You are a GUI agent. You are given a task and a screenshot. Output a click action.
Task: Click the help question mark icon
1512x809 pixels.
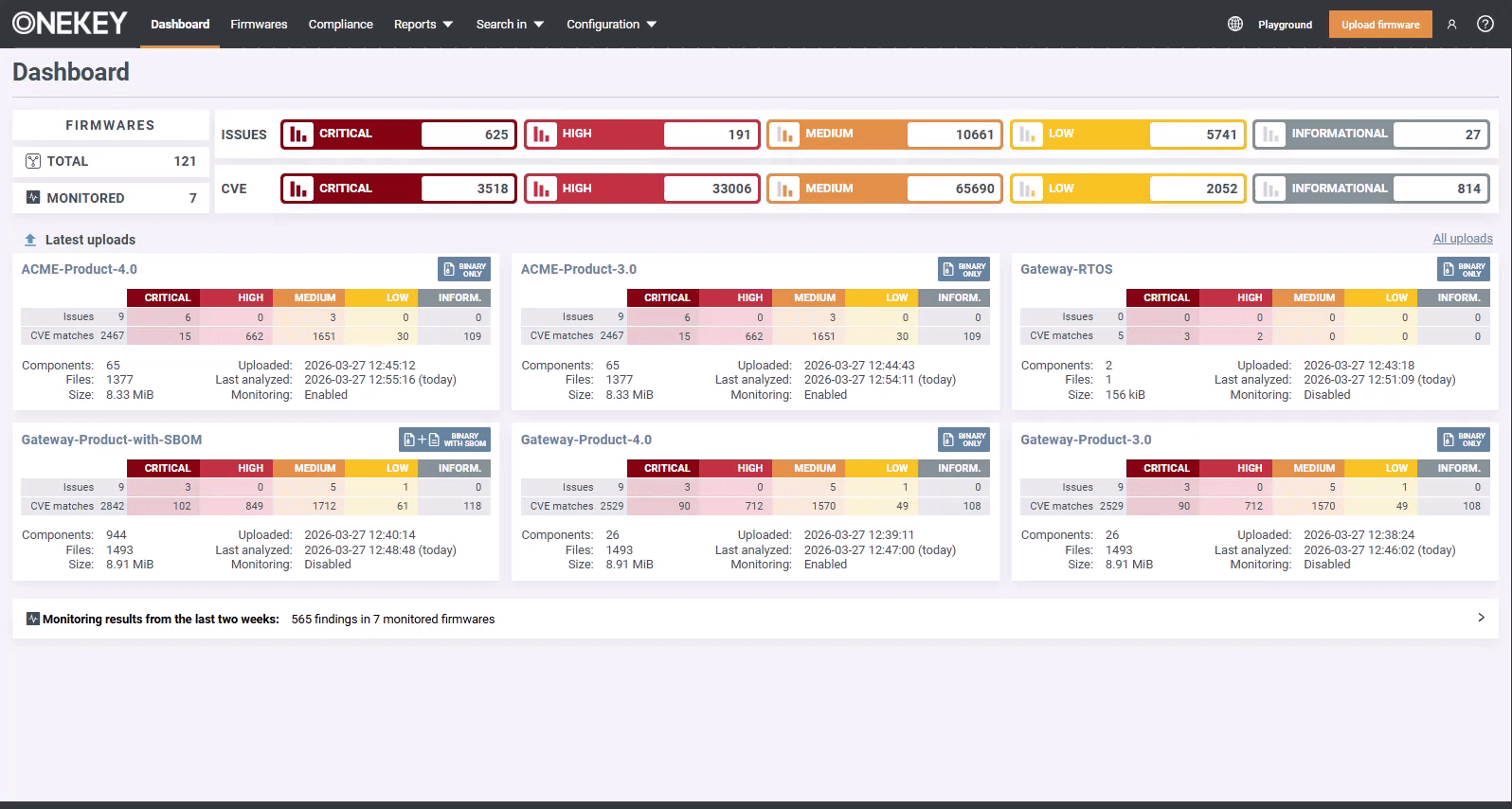[1485, 25]
